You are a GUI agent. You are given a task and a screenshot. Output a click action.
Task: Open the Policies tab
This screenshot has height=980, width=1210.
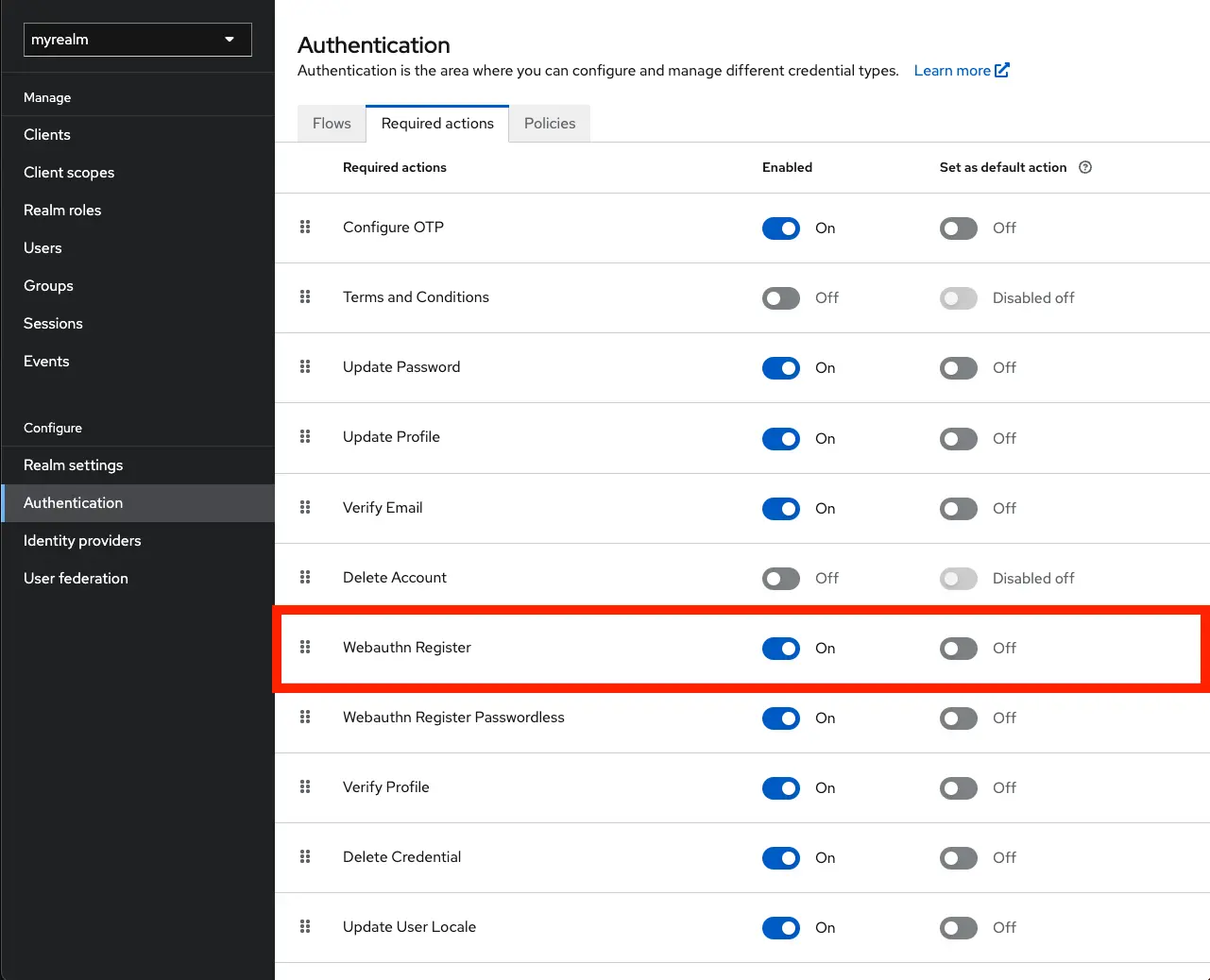point(550,124)
